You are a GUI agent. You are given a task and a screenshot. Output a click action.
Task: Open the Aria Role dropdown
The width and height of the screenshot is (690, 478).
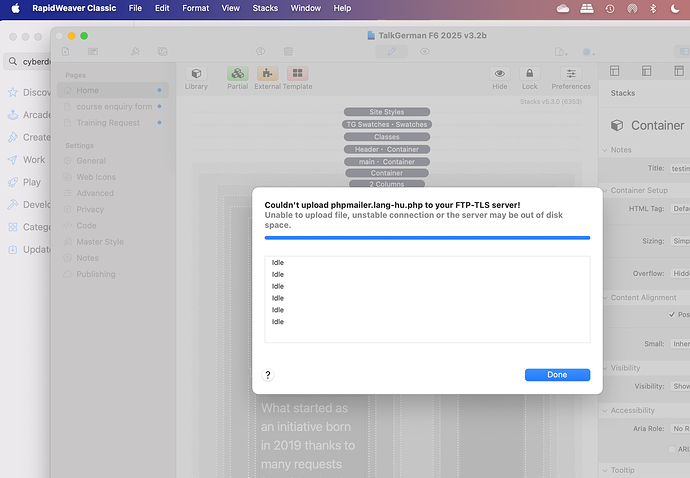[680, 429]
